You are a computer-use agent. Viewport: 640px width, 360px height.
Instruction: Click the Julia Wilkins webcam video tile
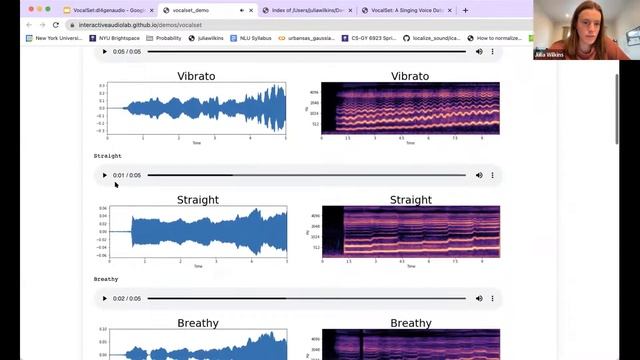[x=586, y=30]
